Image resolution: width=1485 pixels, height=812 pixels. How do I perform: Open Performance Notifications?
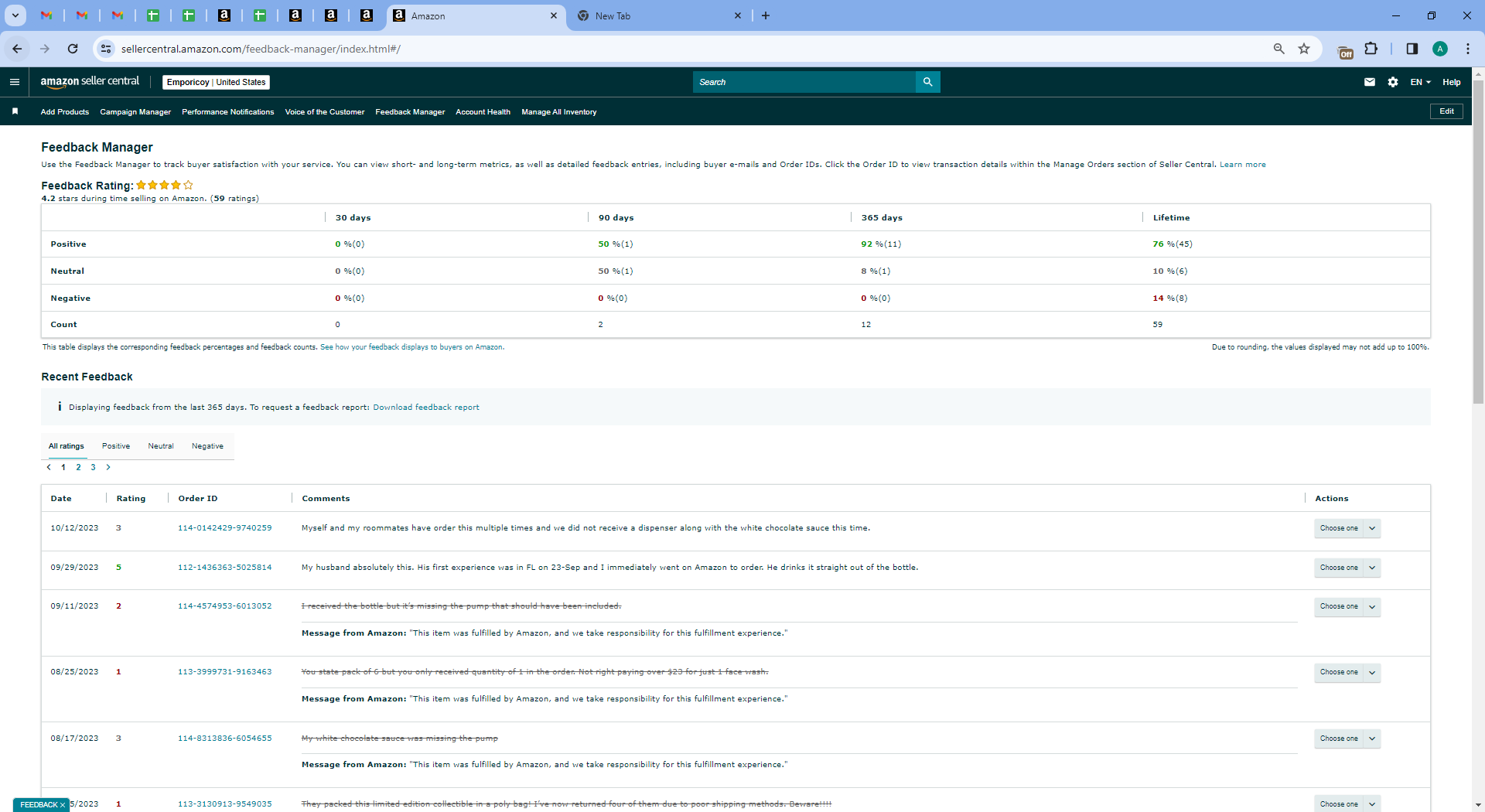(x=228, y=112)
